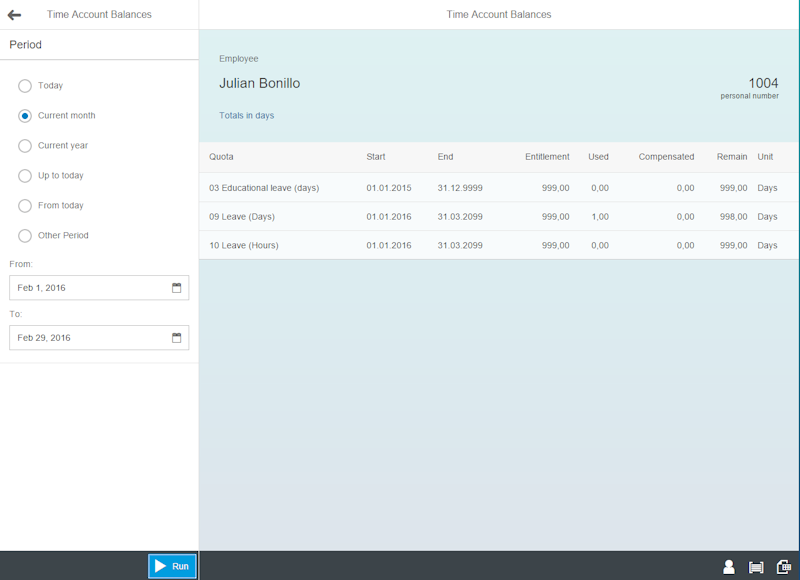Viewport: 800px width, 580px height.
Task: Click the Run arrow icon
Action: click(160, 565)
